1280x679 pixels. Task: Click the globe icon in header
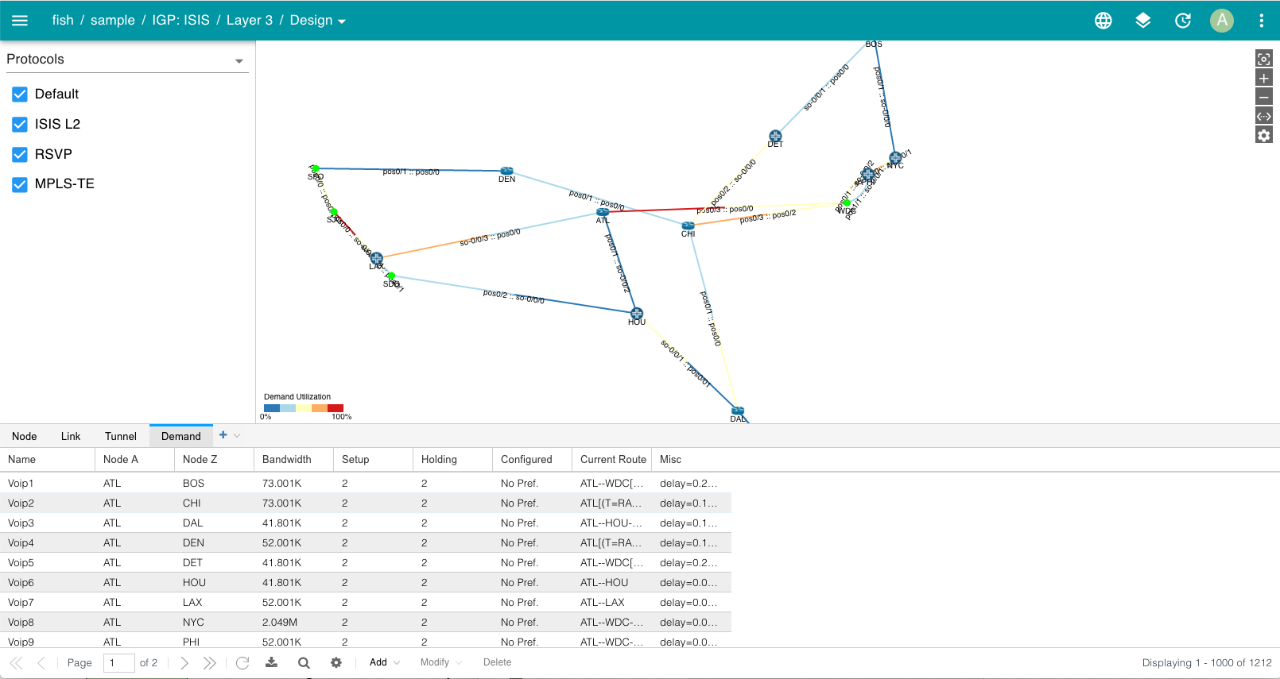[1103, 20]
